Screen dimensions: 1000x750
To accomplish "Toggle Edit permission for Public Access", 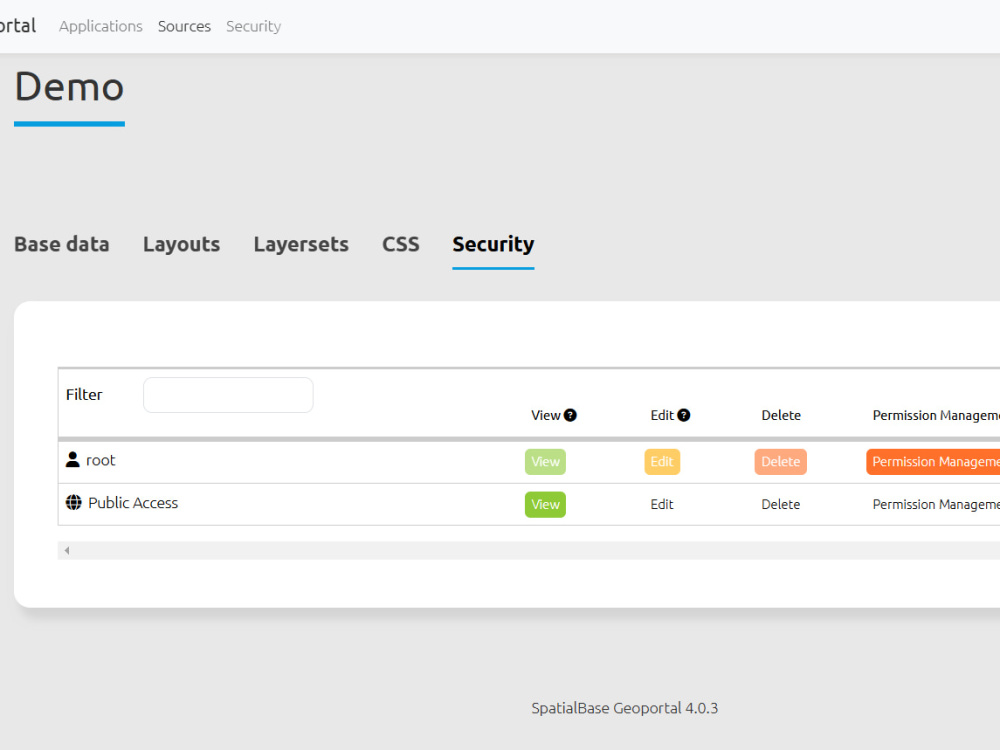I will pyautogui.click(x=662, y=504).
